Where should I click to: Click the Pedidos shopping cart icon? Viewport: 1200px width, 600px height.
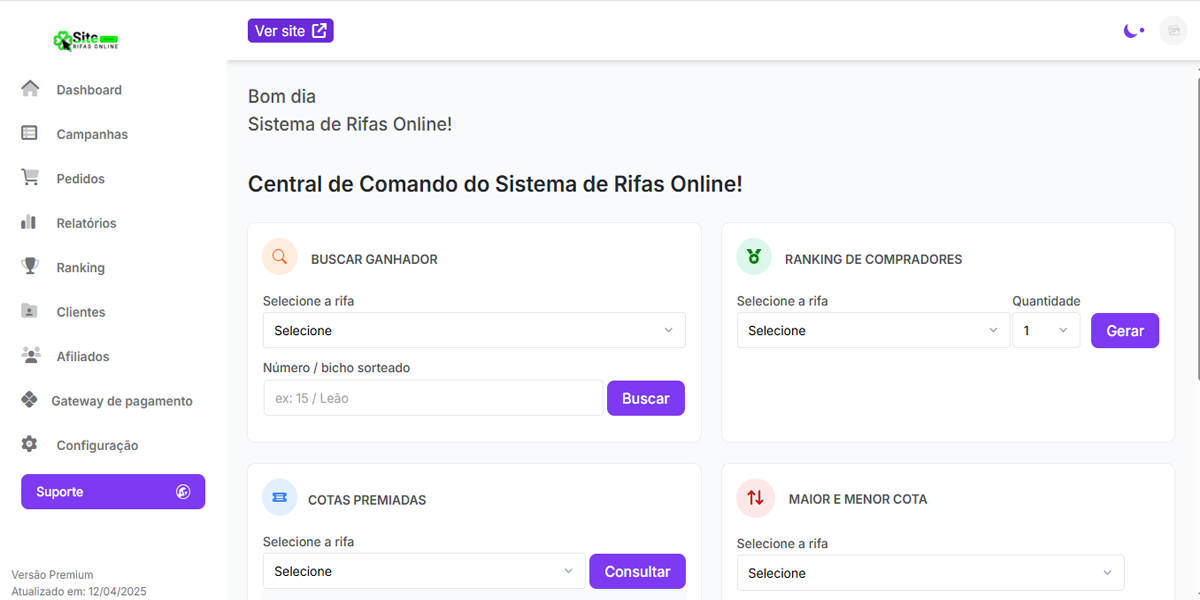pyautogui.click(x=30, y=178)
